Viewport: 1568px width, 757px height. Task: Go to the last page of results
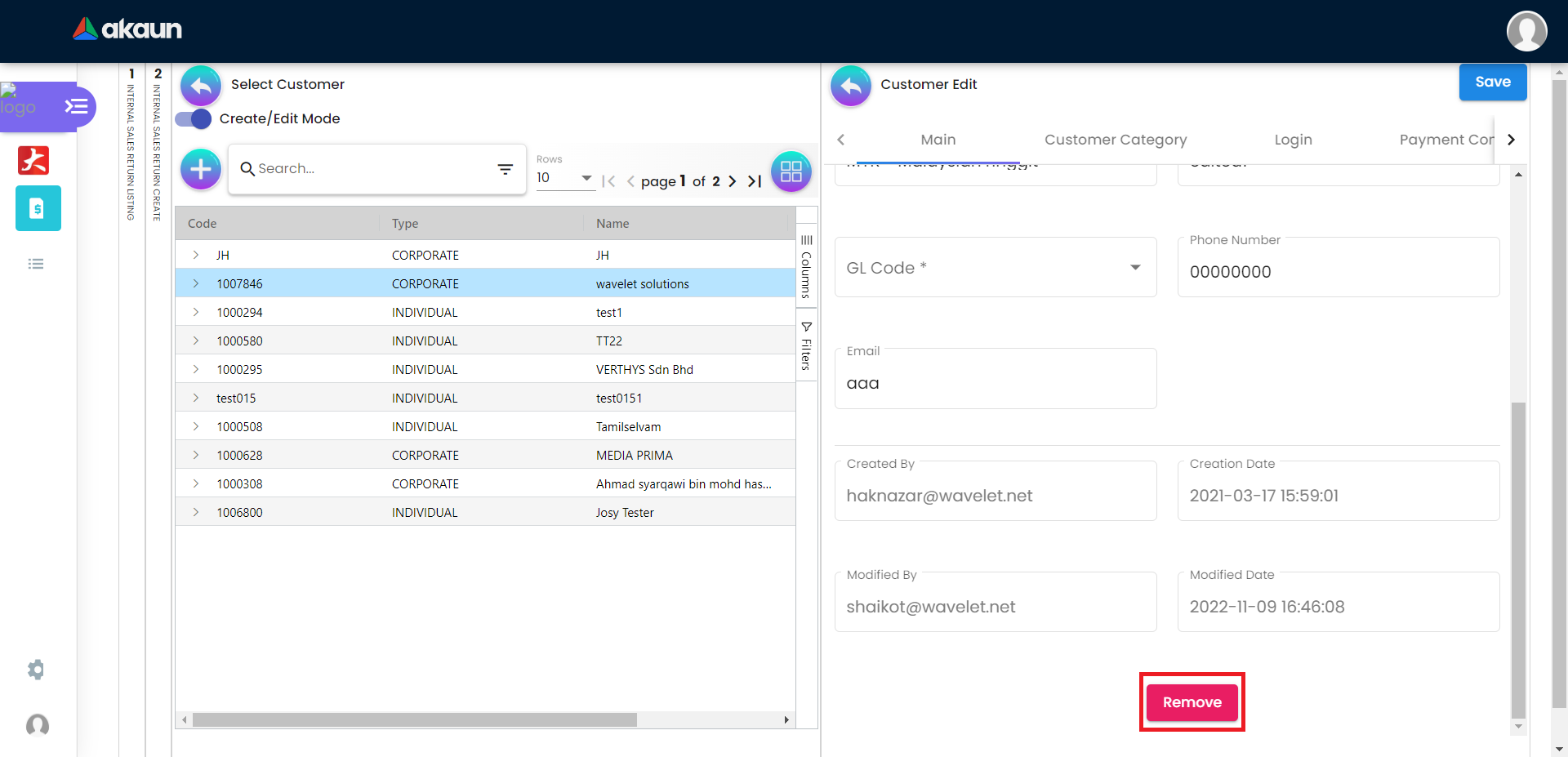[x=755, y=181]
